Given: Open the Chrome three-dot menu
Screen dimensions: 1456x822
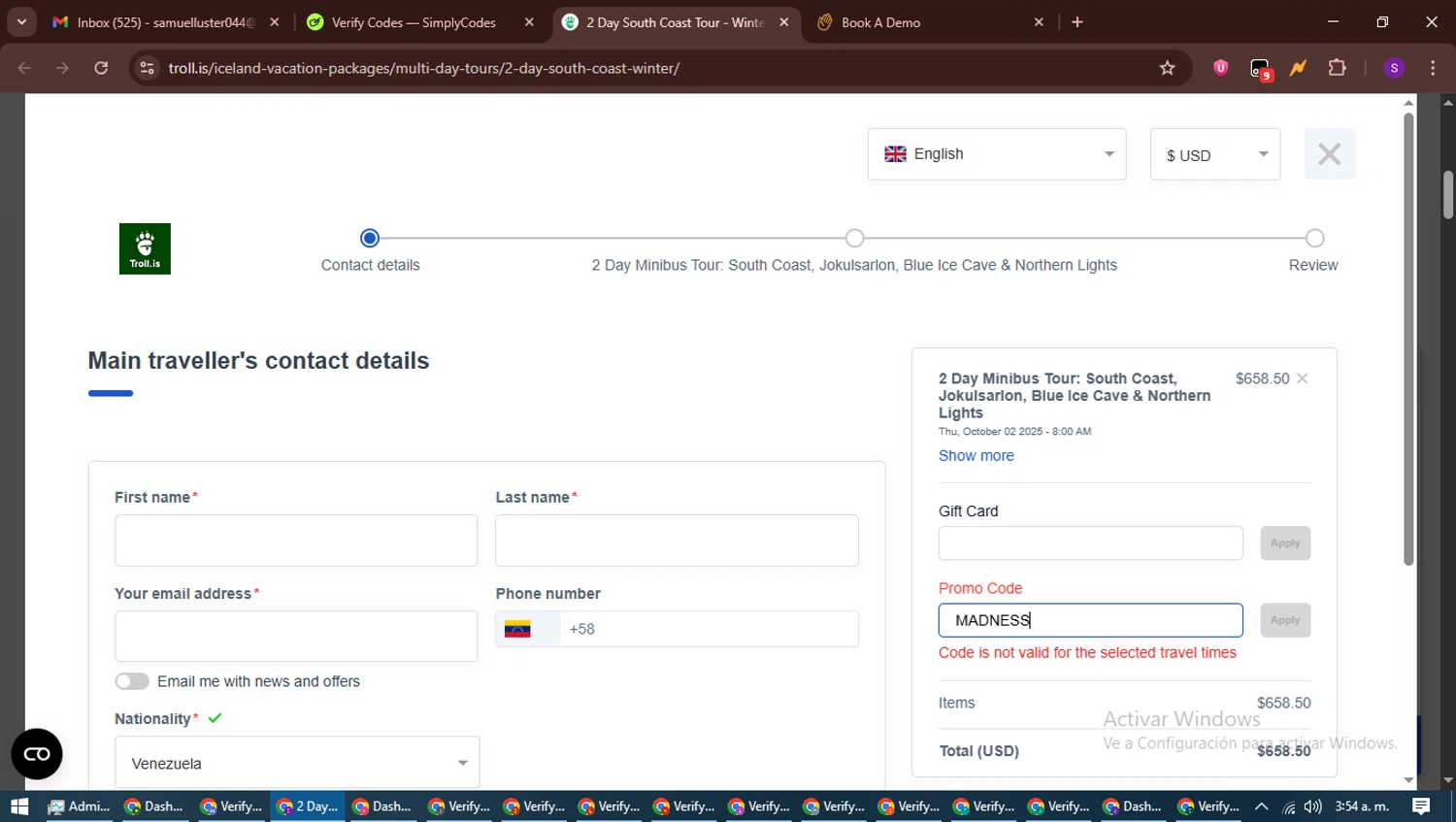Looking at the screenshot, I should coord(1433,68).
